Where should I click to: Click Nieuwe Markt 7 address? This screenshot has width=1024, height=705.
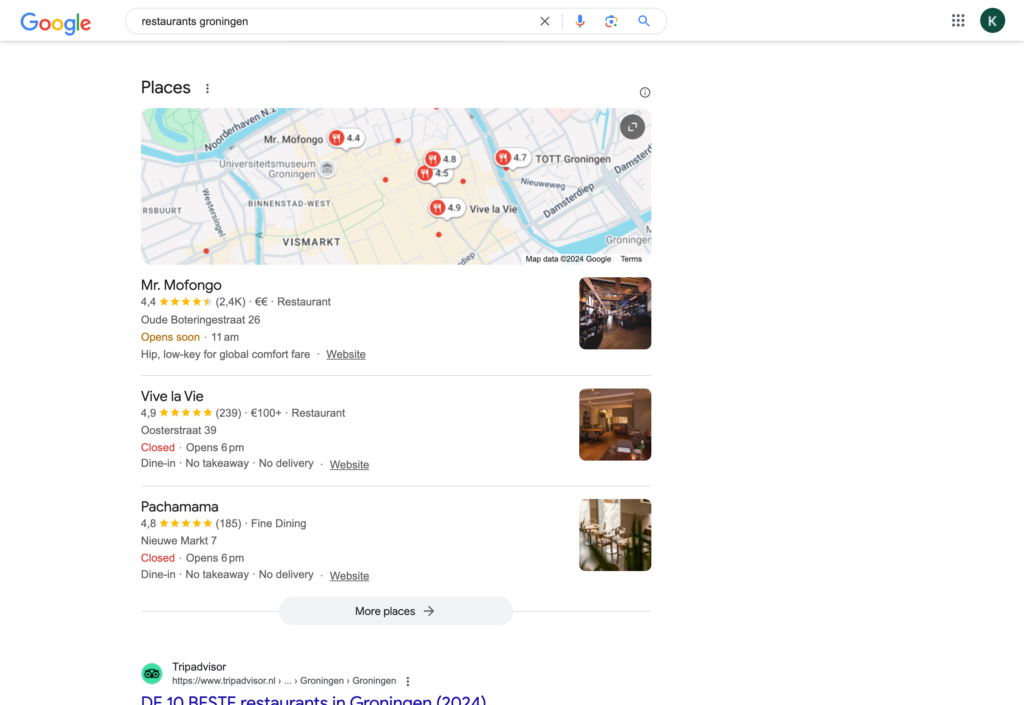pos(179,540)
